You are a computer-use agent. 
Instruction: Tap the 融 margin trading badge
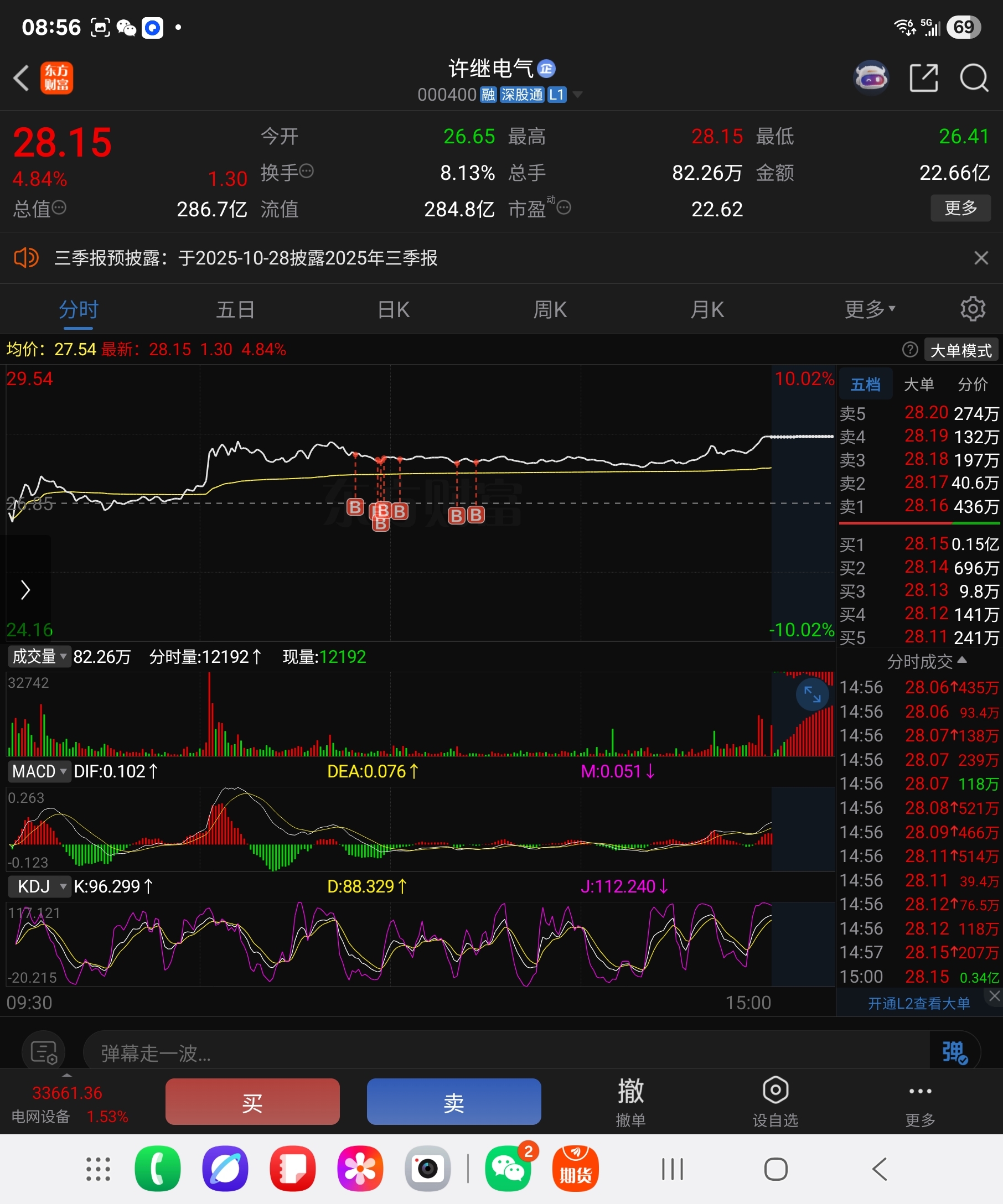(x=488, y=95)
